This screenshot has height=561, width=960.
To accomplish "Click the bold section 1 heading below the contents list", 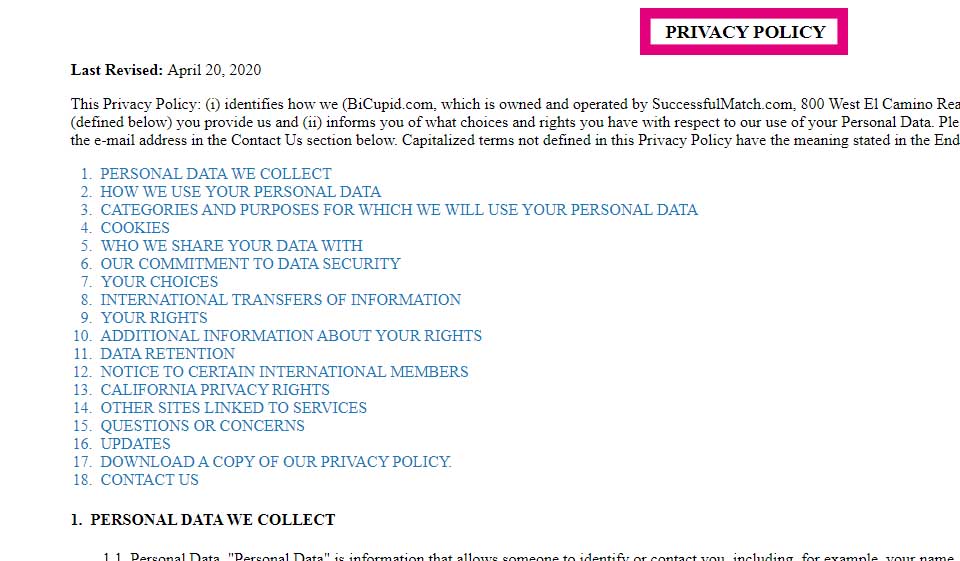I will coord(212,520).
